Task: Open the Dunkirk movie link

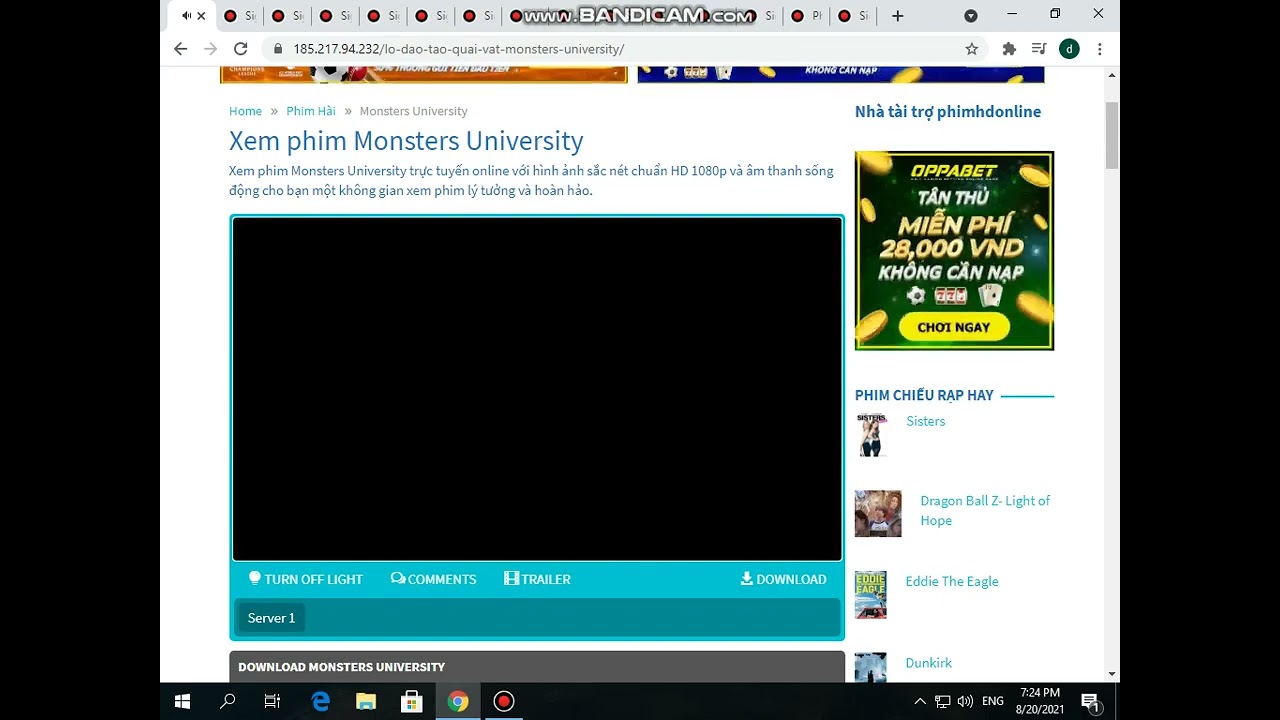Action: 928,663
